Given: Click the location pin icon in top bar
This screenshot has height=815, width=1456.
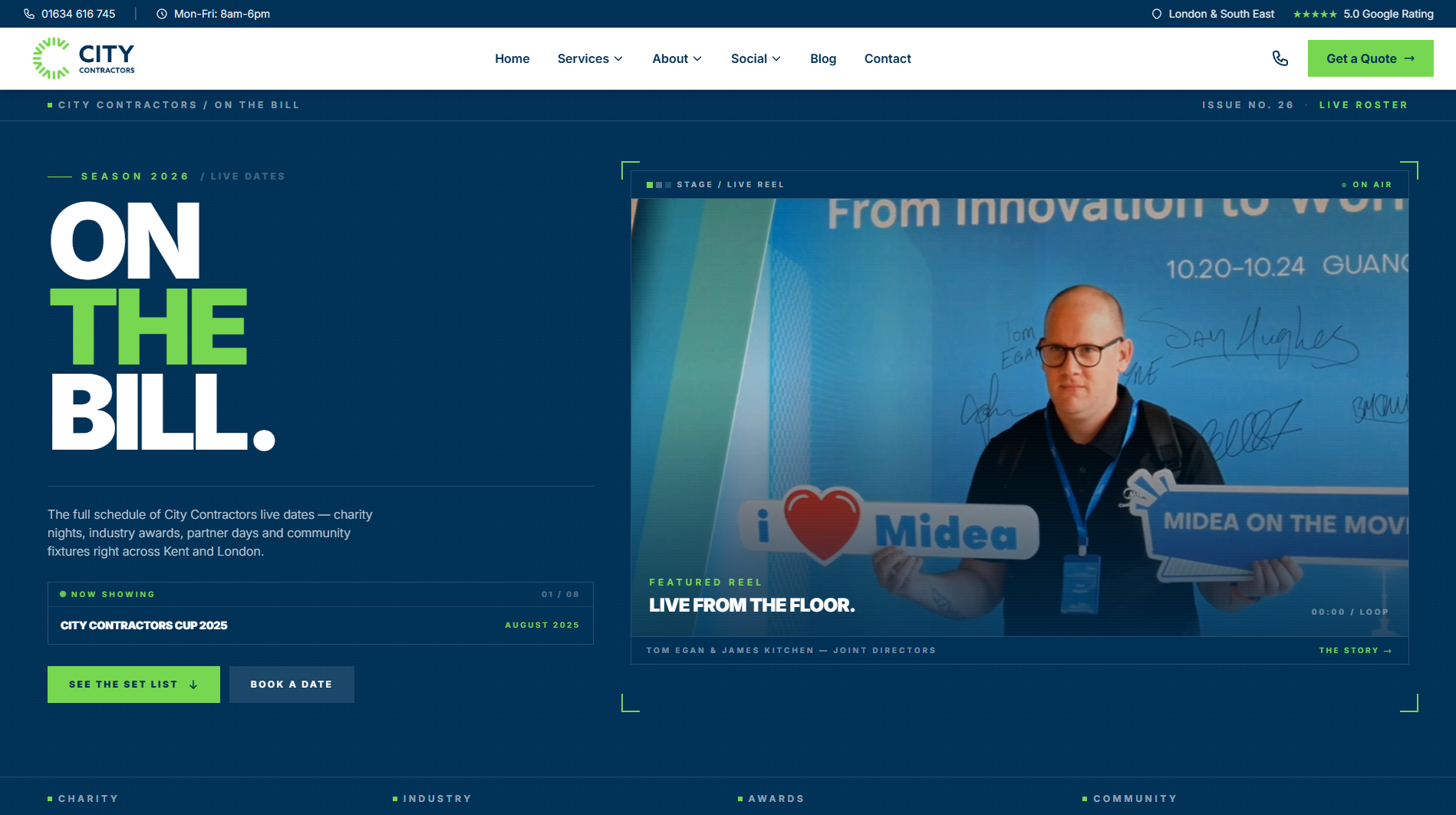Looking at the screenshot, I should click(x=1157, y=14).
